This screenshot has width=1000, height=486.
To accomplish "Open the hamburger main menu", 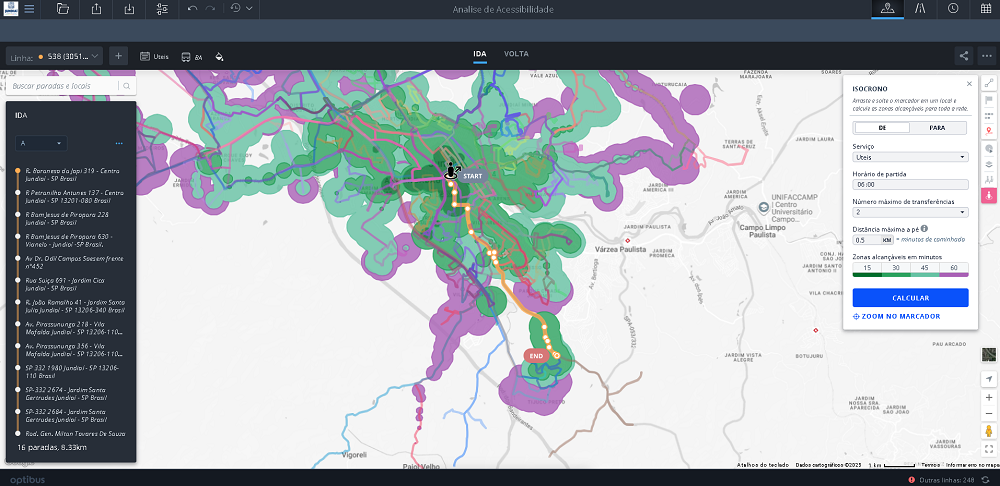I will coord(29,8).
